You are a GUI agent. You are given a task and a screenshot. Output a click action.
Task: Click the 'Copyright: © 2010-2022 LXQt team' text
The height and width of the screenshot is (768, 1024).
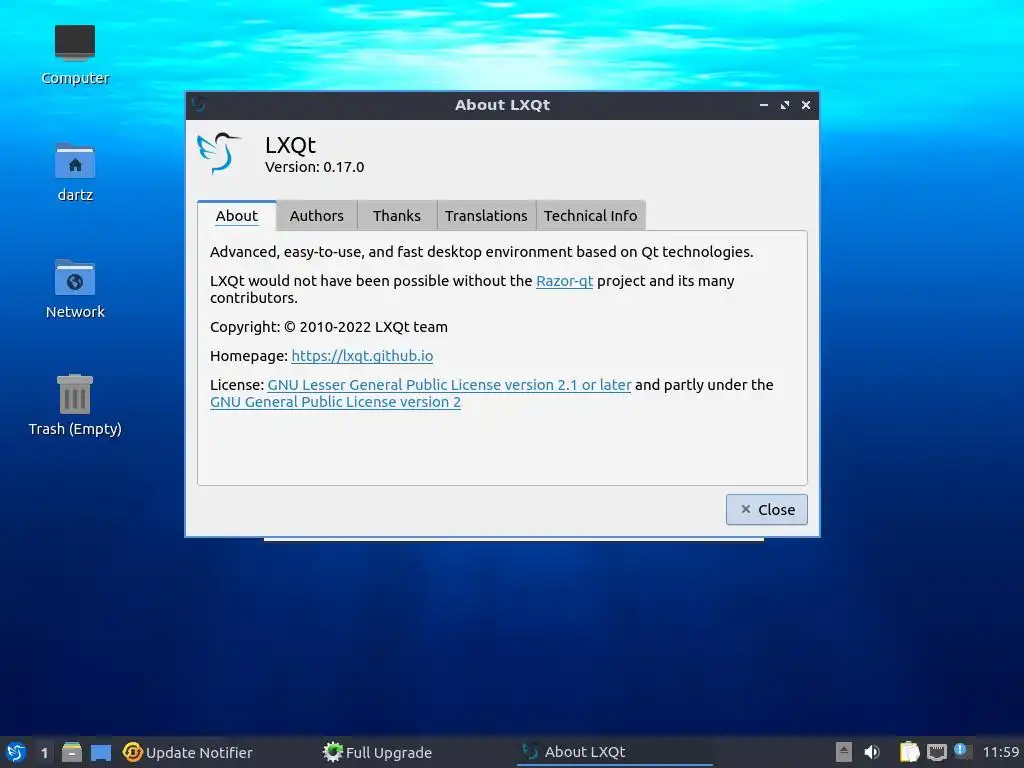tap(328, 327)
